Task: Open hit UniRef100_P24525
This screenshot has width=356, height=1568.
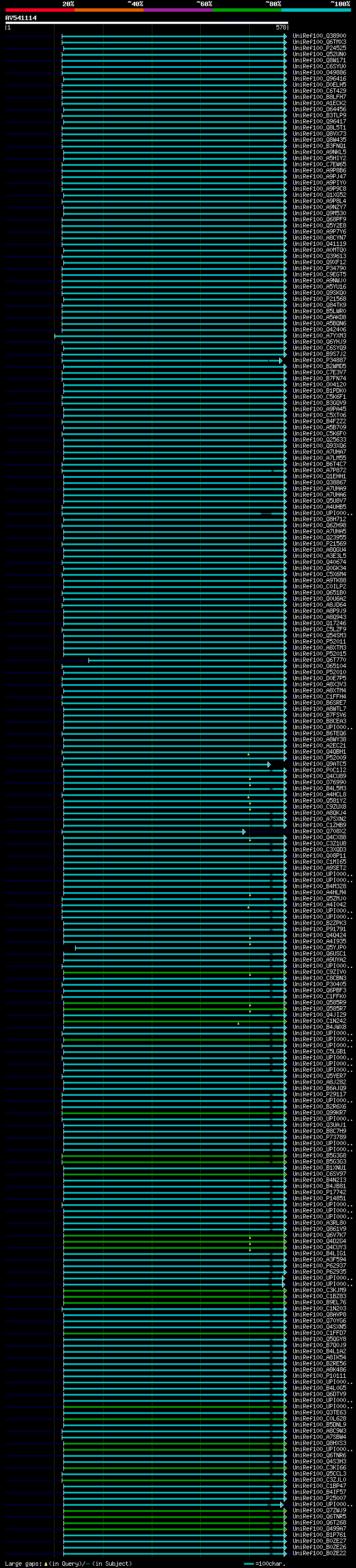Action: [x=319, y=48]
